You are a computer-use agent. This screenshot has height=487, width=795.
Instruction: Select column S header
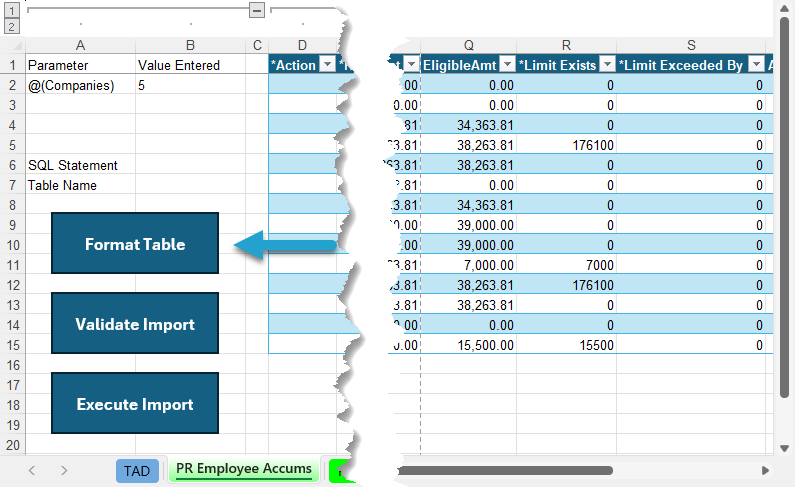point(691,46)
